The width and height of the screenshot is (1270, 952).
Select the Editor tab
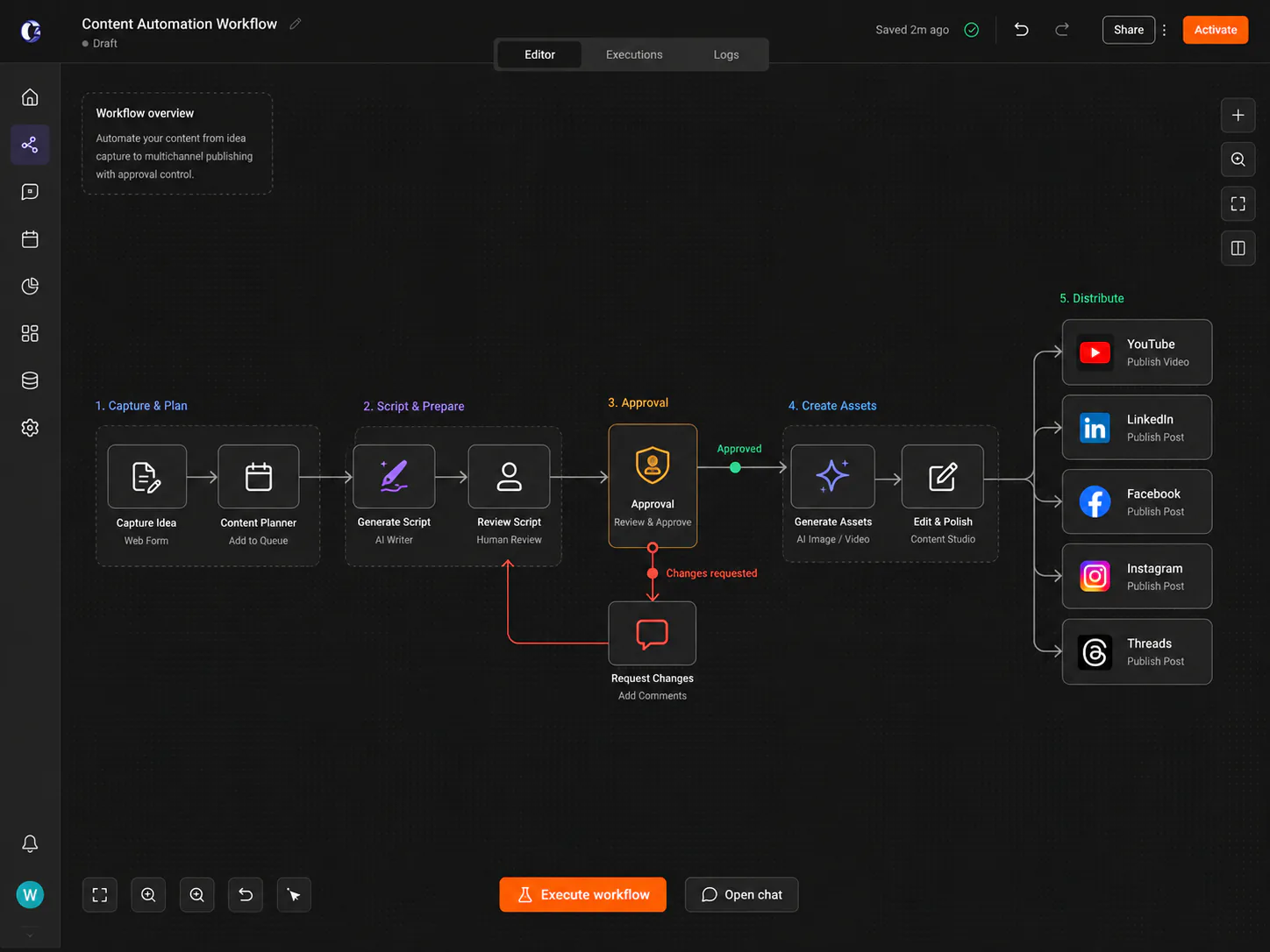point(539,54)
